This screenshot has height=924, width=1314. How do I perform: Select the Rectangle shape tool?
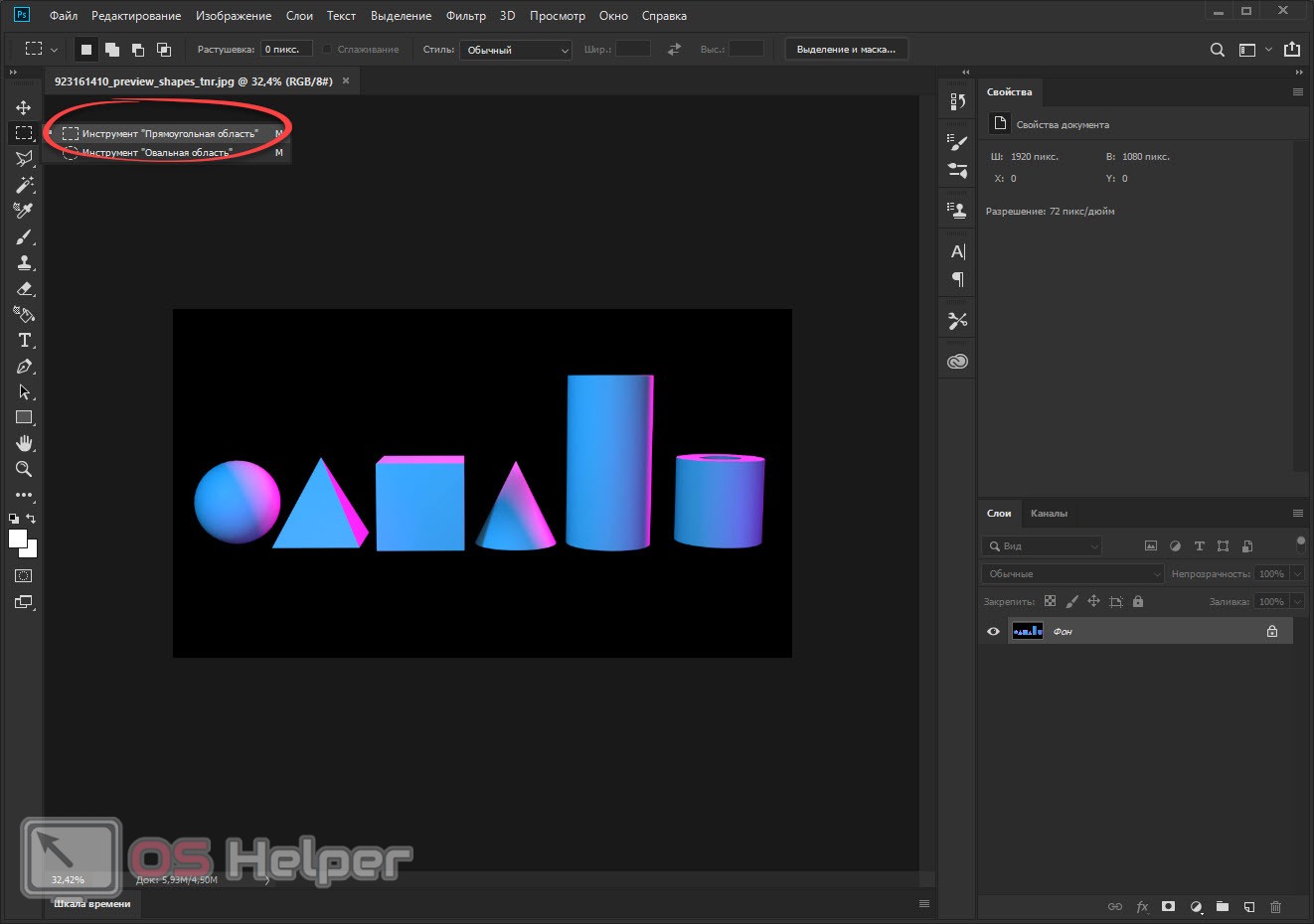(24, 417)
